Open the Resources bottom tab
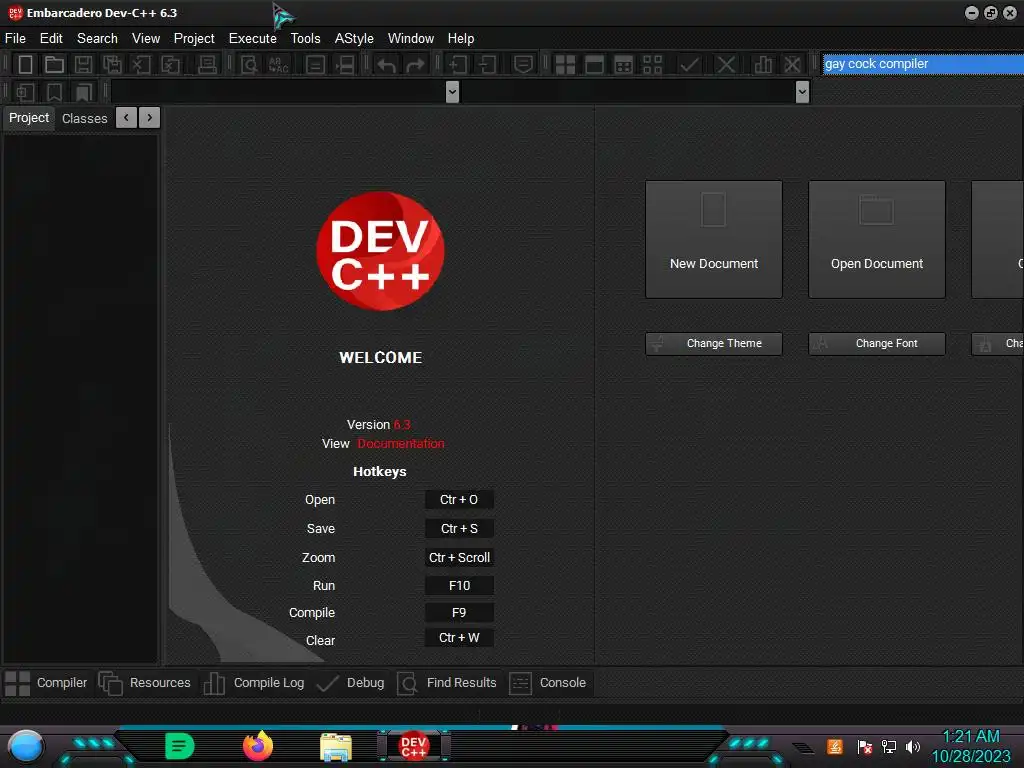 pos(145,683)
